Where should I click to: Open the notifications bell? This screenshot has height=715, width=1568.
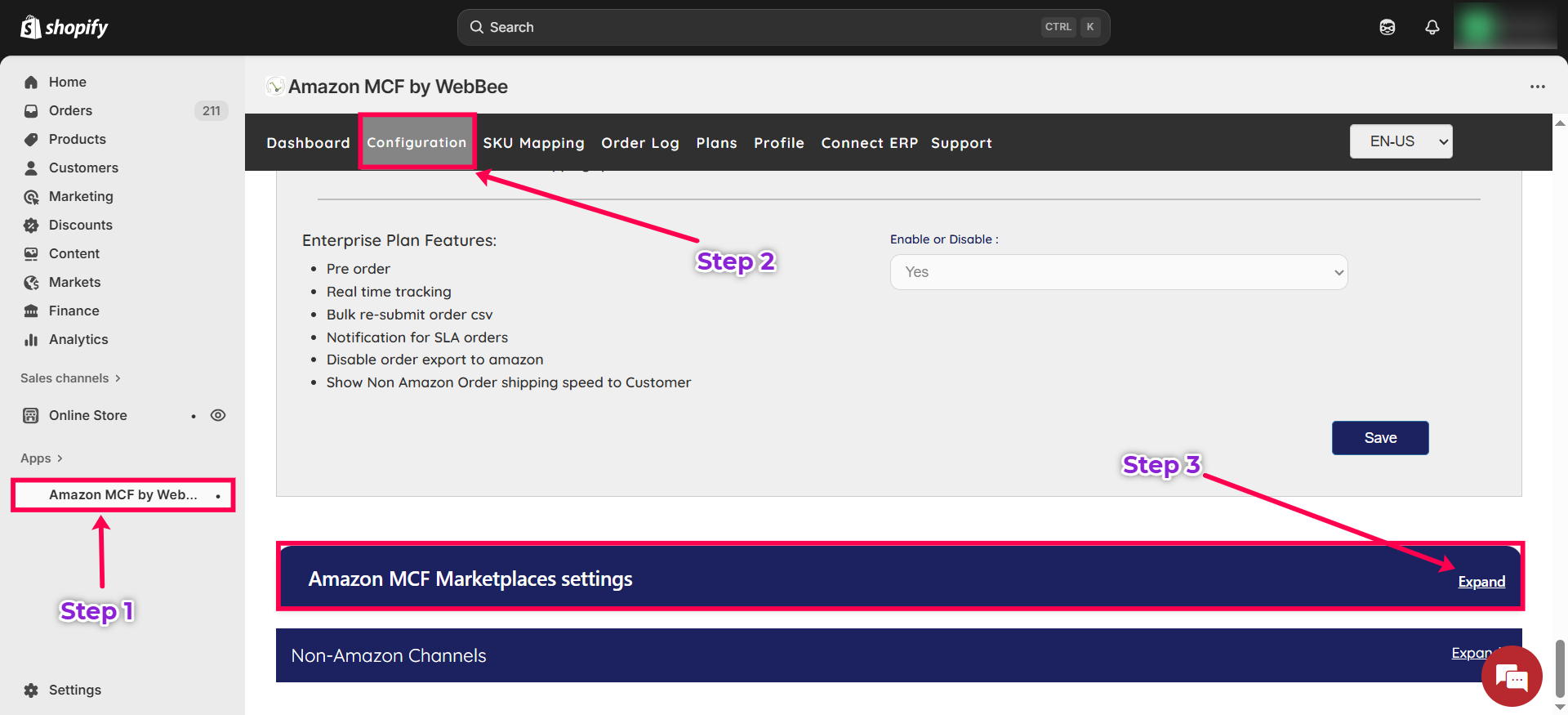click(x=1432, y=27)
